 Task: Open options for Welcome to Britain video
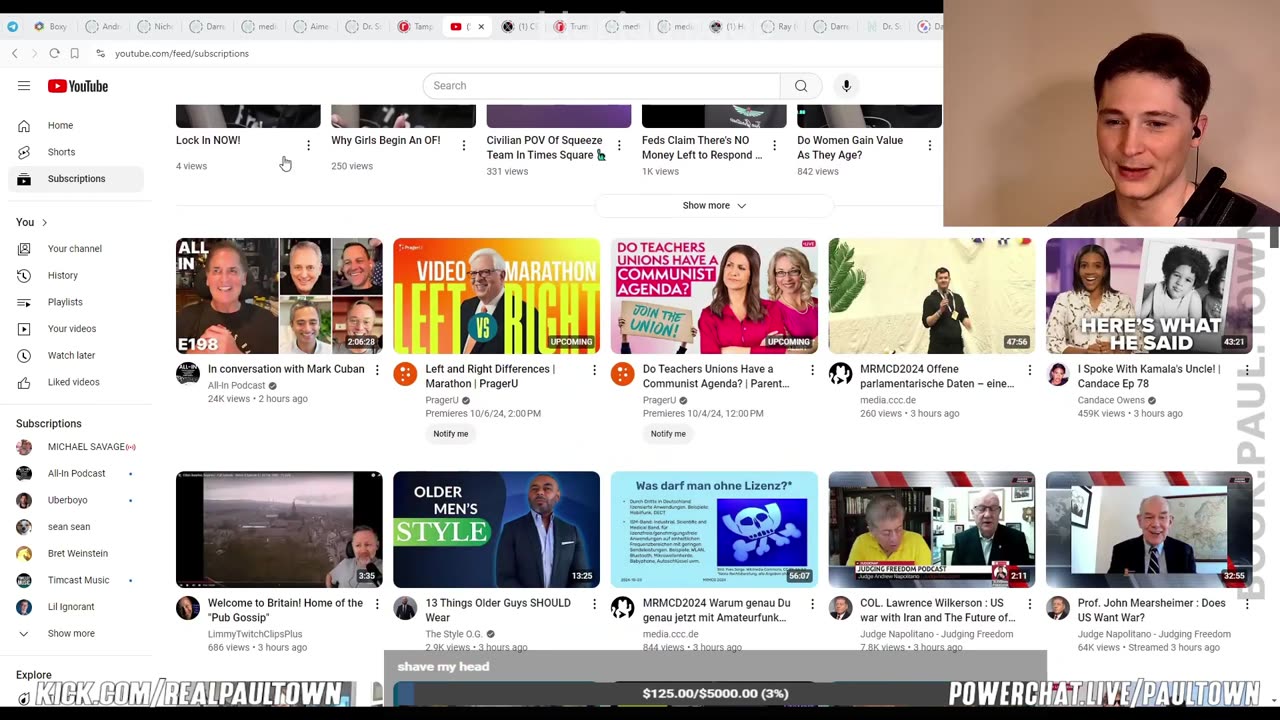coord(377,604)
